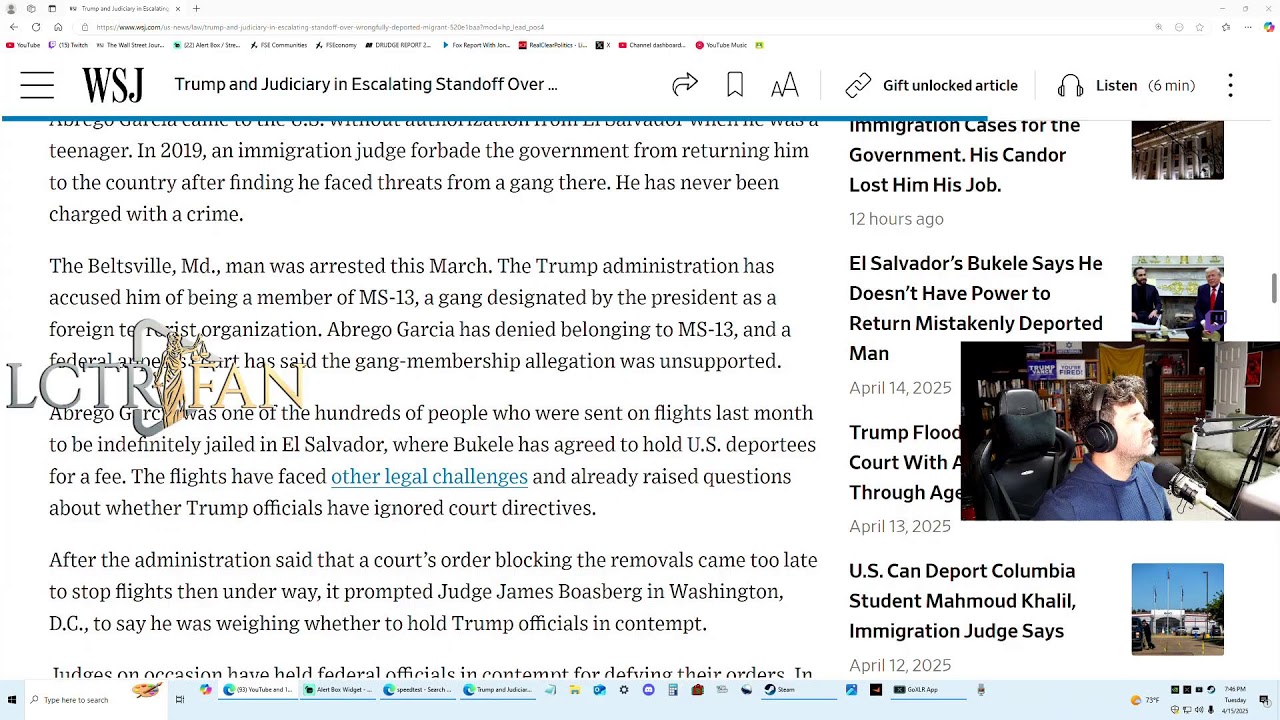1280x720 pixels.
Task: View the building thumbnail for Immigration Cases story
Action: click(1177, 150)
